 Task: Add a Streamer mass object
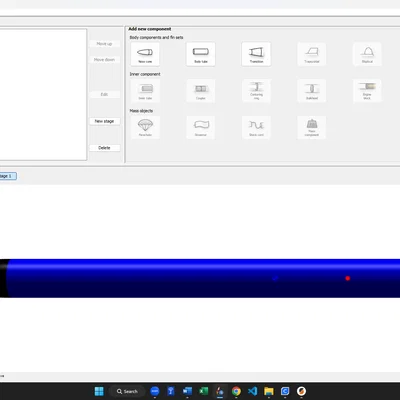[201, 127]
